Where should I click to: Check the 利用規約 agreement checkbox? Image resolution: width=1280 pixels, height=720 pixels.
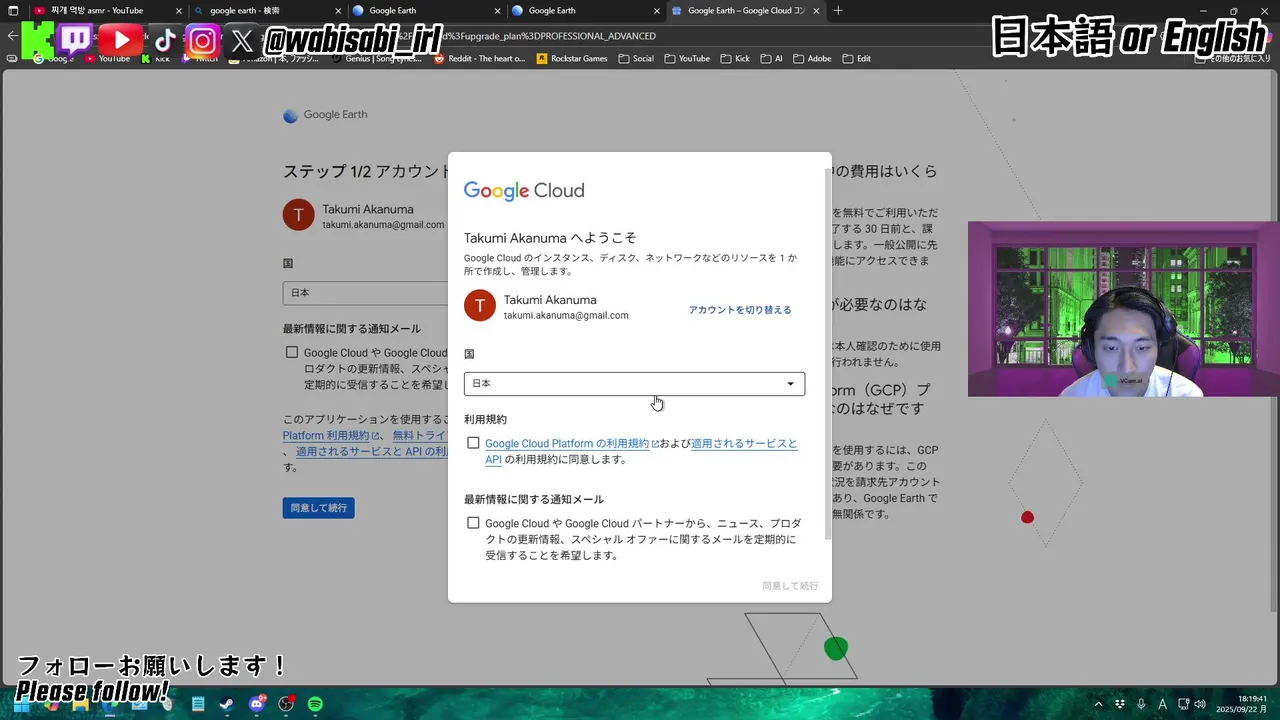tap(473, 443)
